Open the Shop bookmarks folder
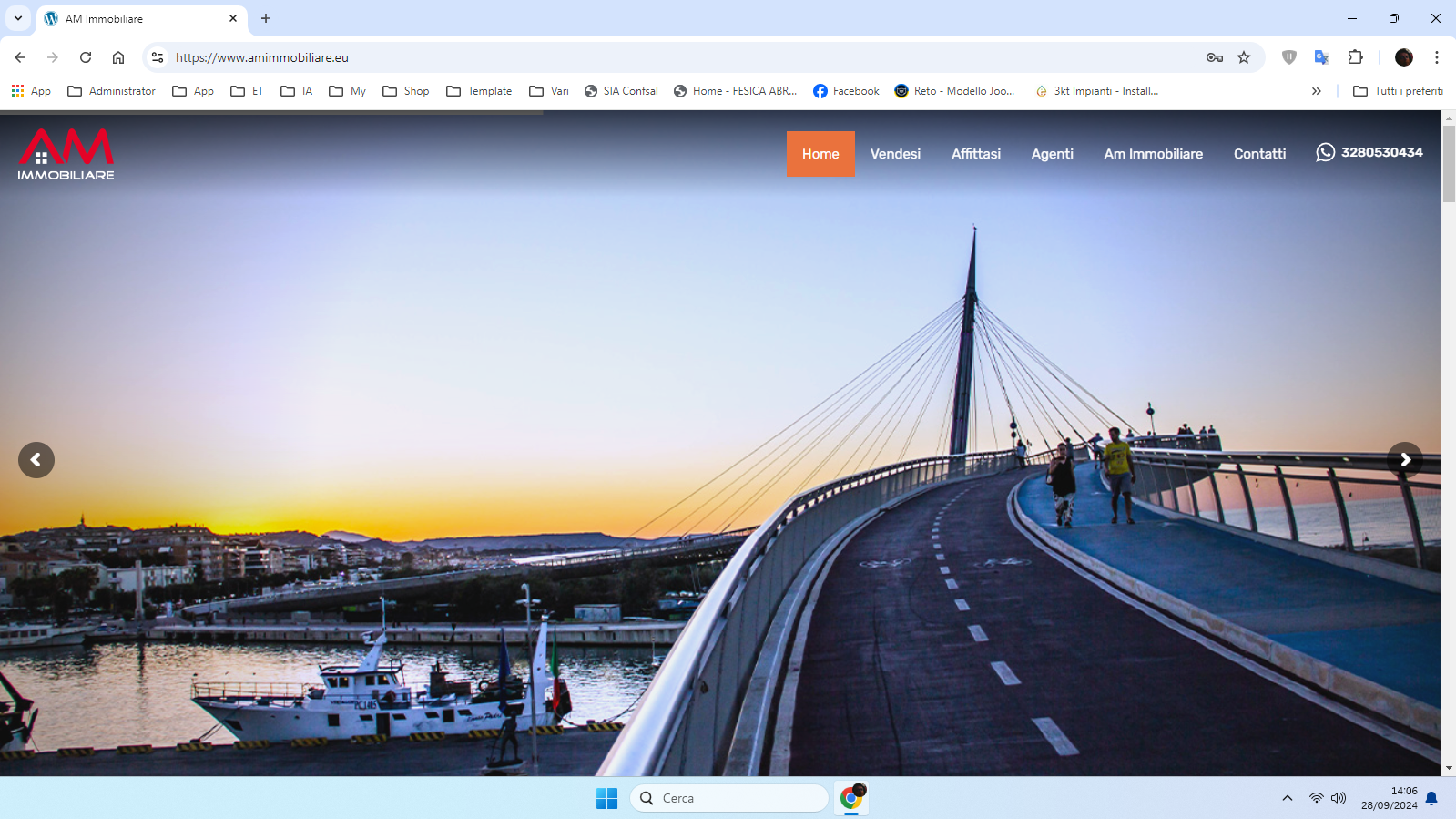The image size is (1456, 819). [x=406, y=91]
